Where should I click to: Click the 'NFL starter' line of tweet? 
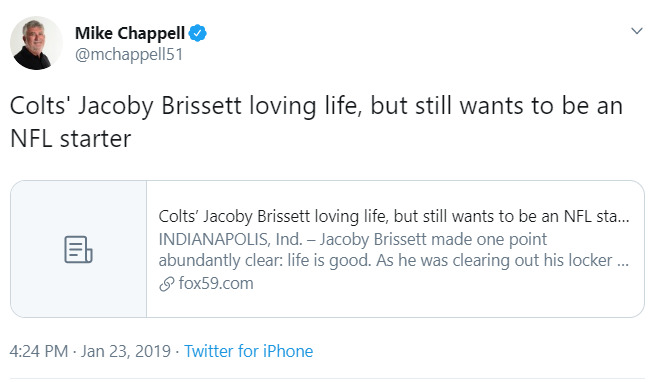click(x=70, y=138)
